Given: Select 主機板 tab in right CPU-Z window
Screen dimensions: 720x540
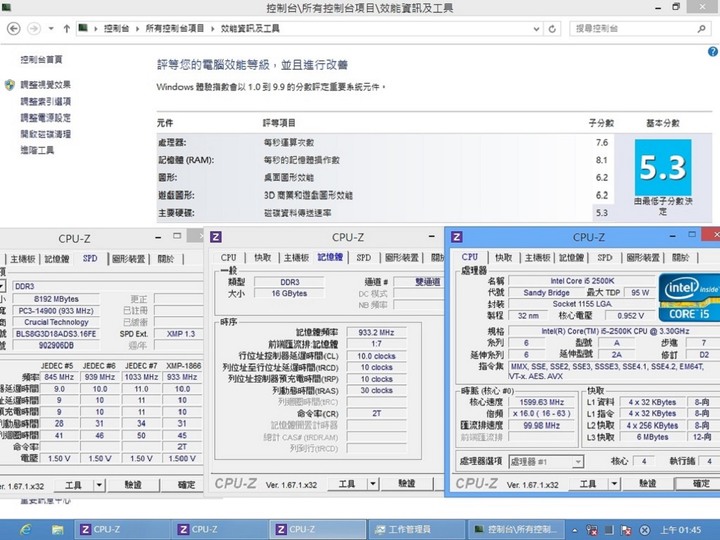Looking at the screenshot, I should click(538, 258).
